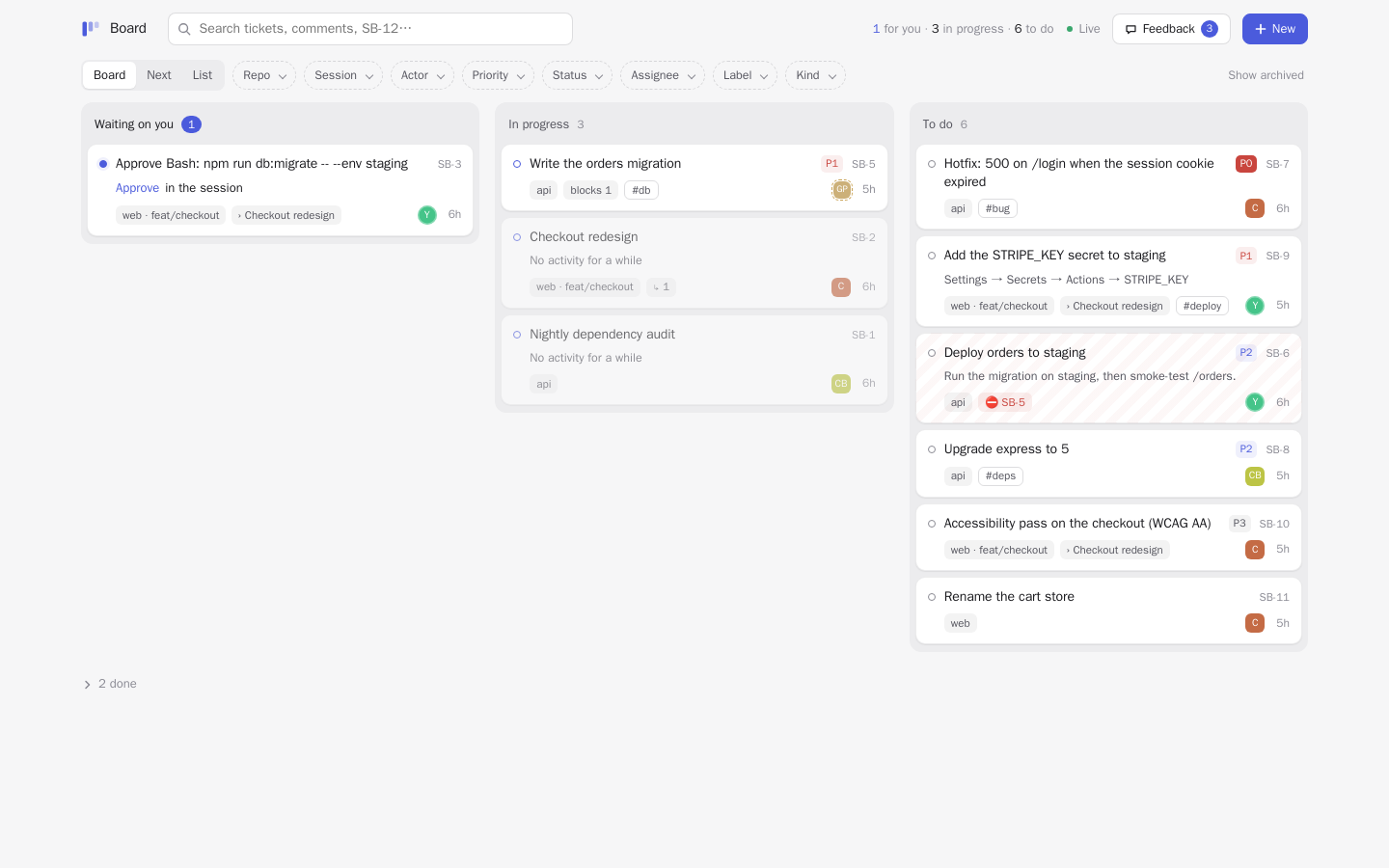Open the Session filter dropdown
This screenshot has height=868, width=1389.
pyautogui.click(x=343, y=75)
